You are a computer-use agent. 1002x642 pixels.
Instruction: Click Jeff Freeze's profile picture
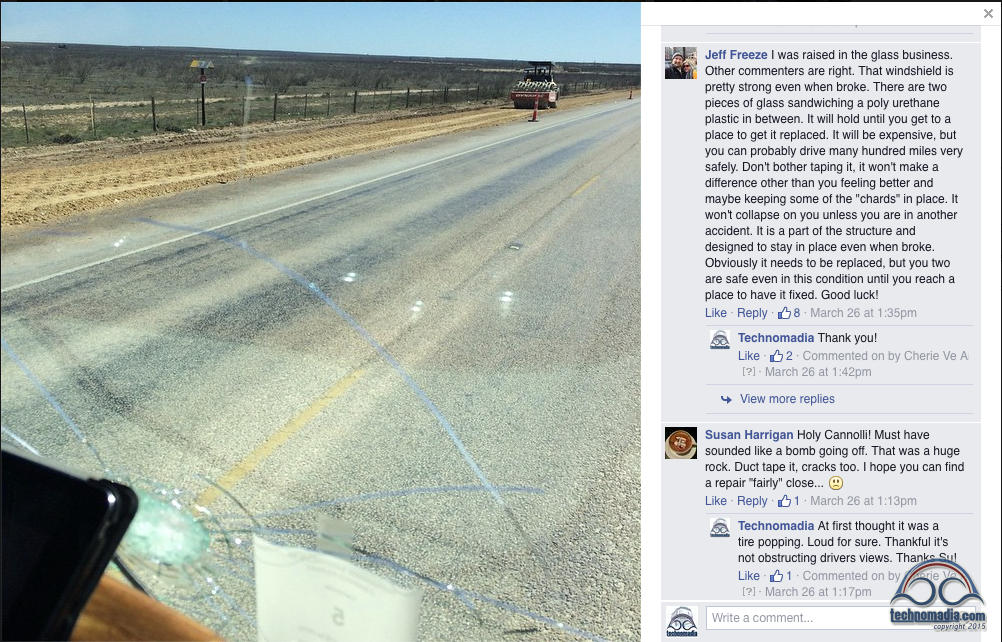[681, 63]
